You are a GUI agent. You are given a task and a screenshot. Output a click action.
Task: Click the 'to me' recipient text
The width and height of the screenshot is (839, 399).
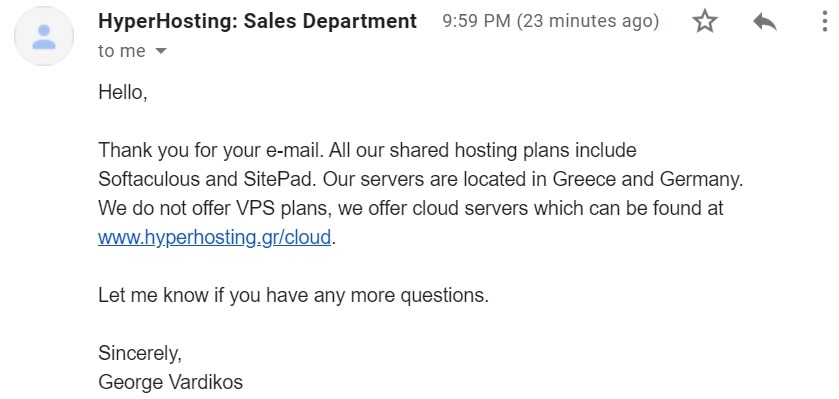pyautogui.click(x=122, y=51)
